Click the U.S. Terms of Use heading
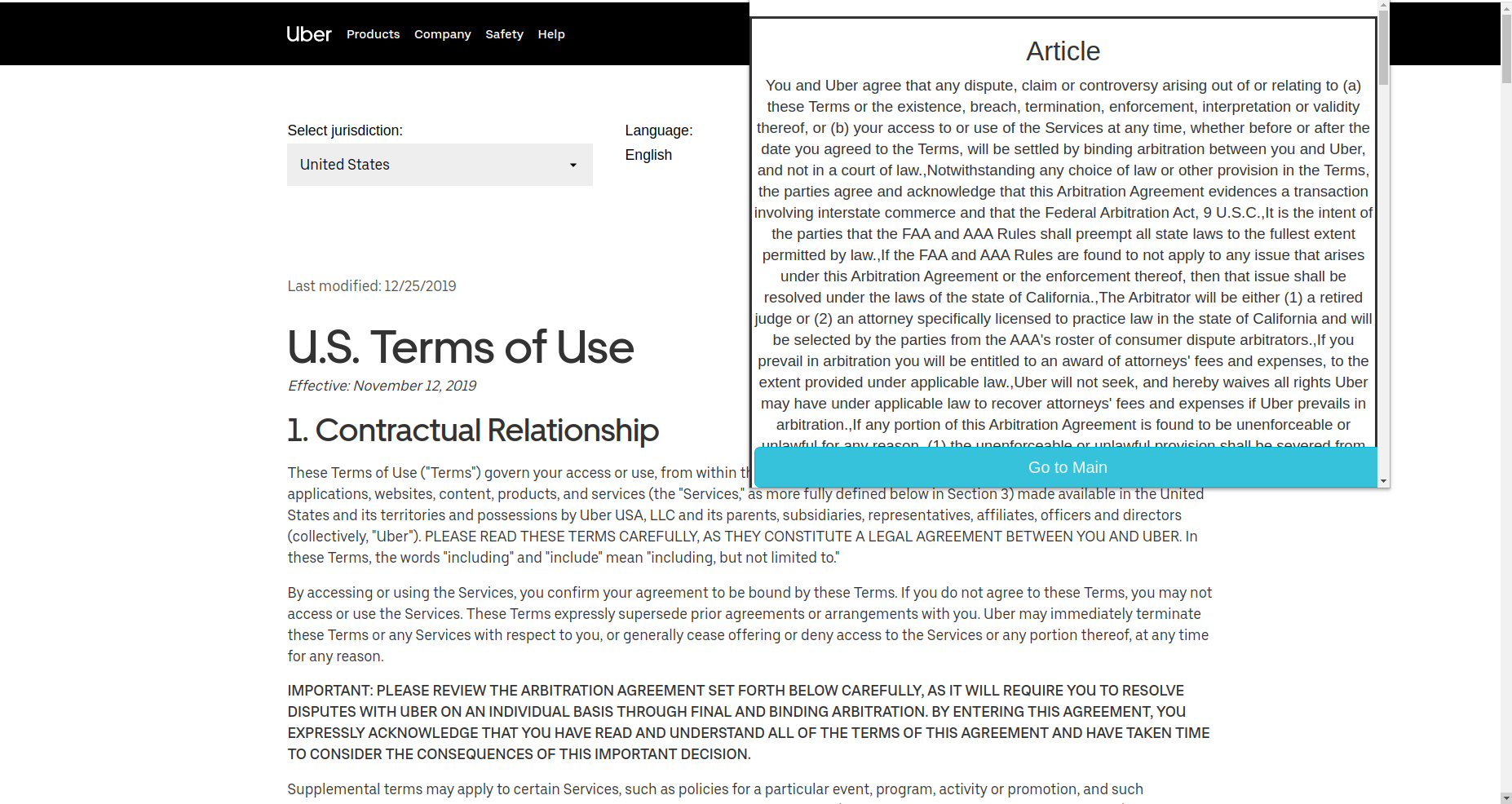The image size is (1512, 804). [x=461, y=347]
